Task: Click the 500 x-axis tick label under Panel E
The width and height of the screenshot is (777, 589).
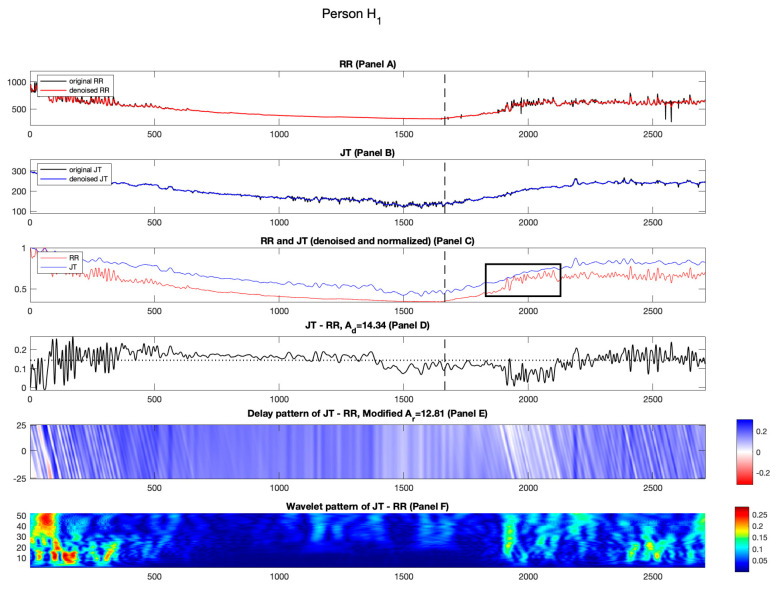Action: tap(155, 488)
